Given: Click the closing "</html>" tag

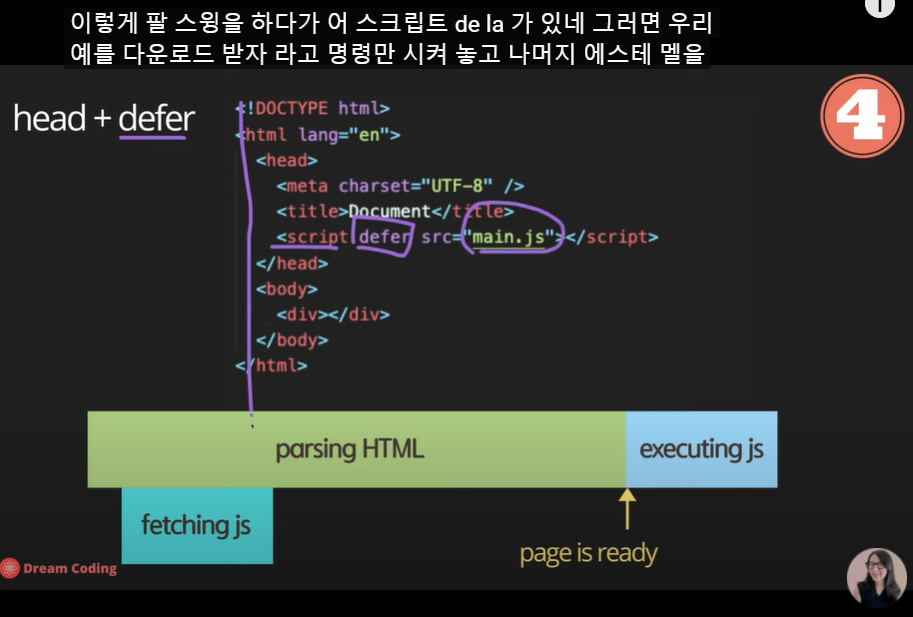Looking at the screenshot, I should 271,366.
